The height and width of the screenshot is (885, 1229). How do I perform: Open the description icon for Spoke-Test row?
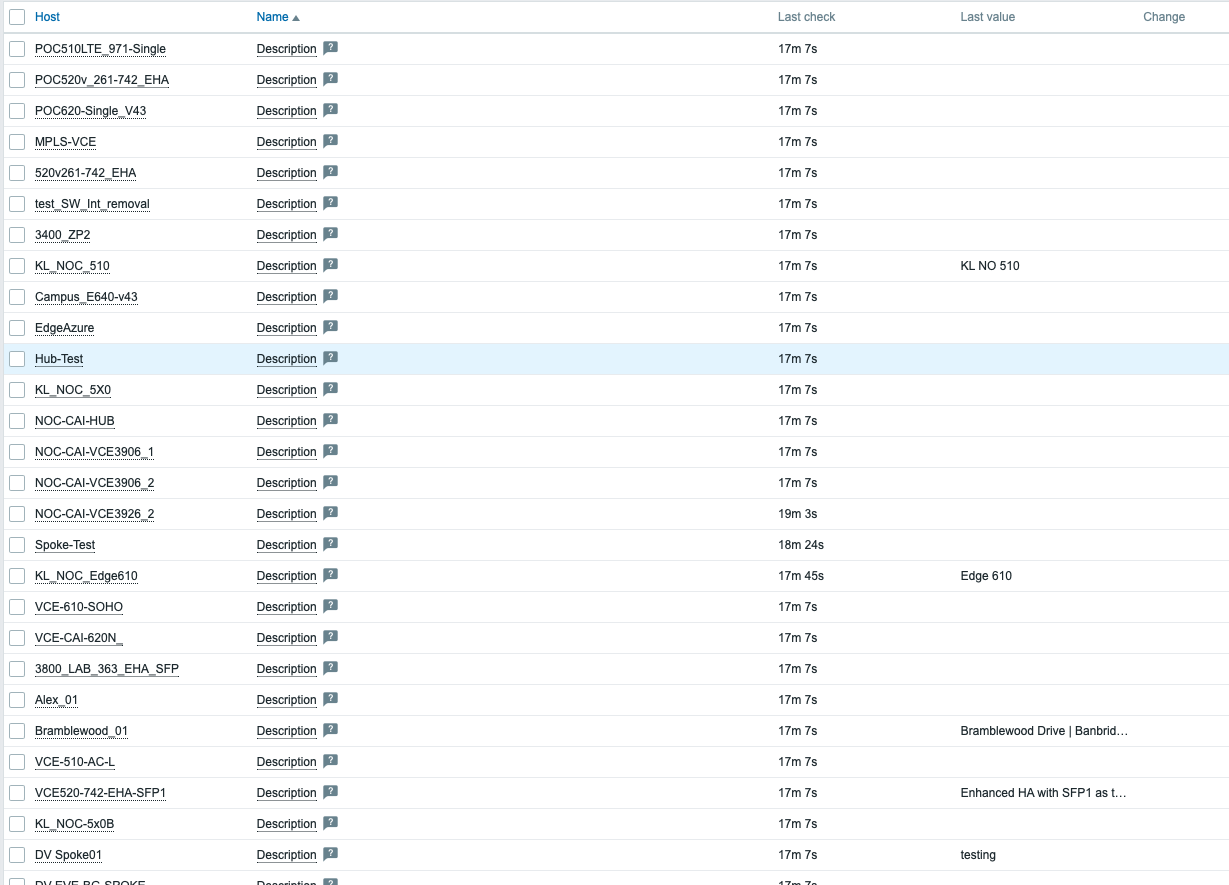(x=330, y=544)
